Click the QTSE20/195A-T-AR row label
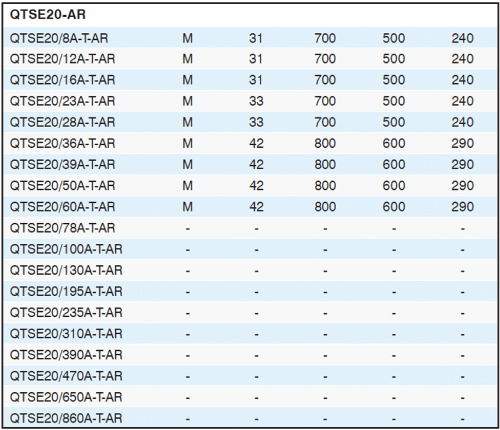500x430 pixels. [x=66, y=291]
